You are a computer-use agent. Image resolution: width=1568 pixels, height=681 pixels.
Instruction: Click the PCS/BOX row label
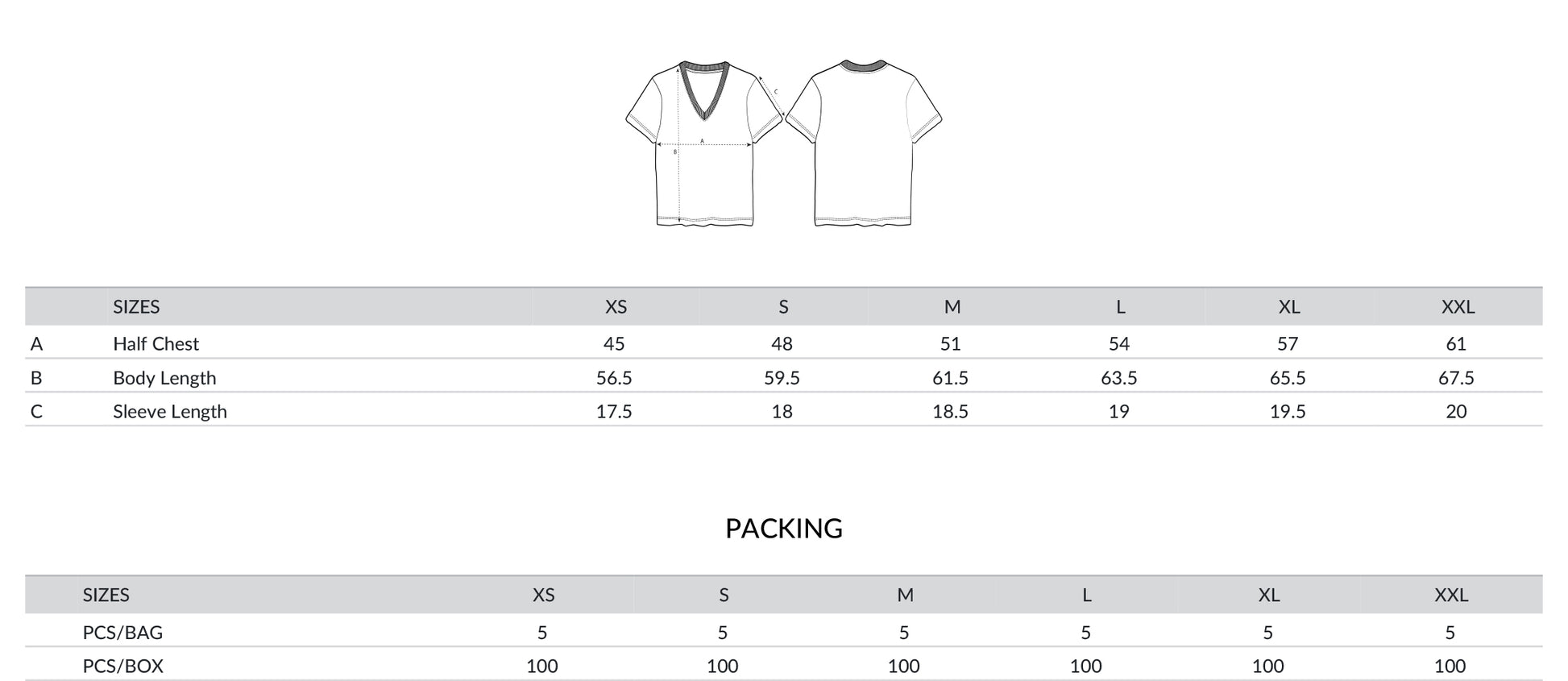pos(122,666)
